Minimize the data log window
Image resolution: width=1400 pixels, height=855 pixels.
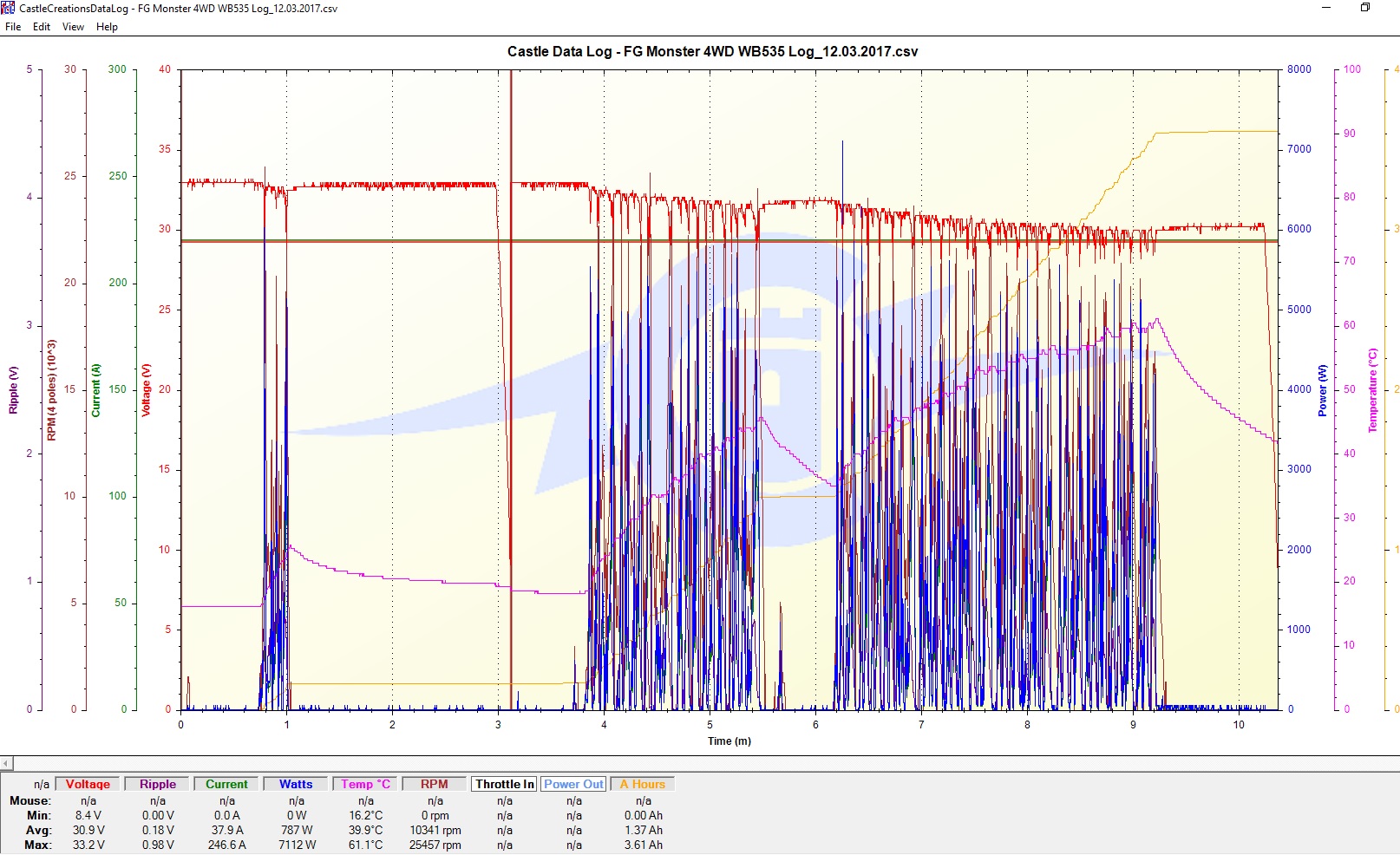pos(1326,8)
